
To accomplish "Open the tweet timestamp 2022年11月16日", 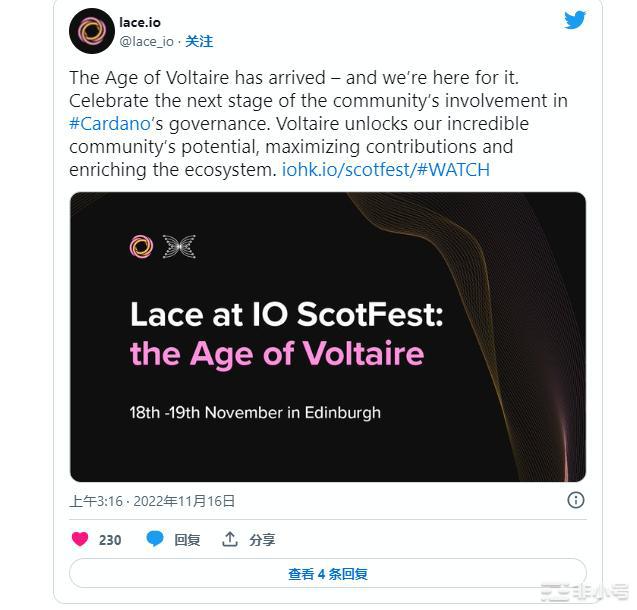I will tap(152, 501).
